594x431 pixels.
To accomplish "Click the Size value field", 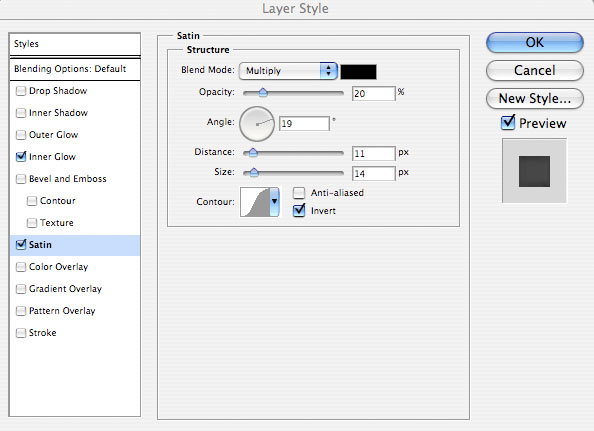I will 374,173.
